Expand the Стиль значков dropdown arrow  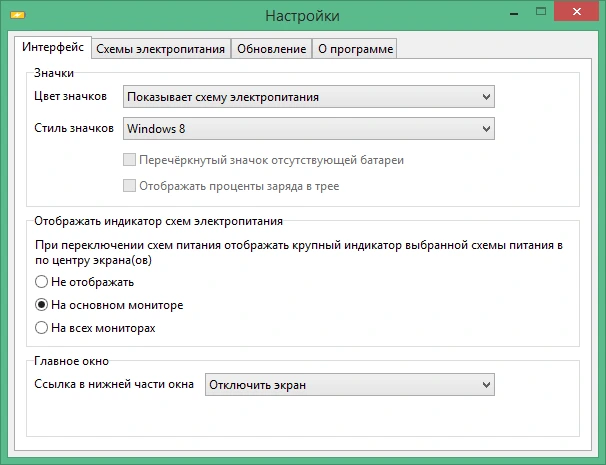pos(486,128)
